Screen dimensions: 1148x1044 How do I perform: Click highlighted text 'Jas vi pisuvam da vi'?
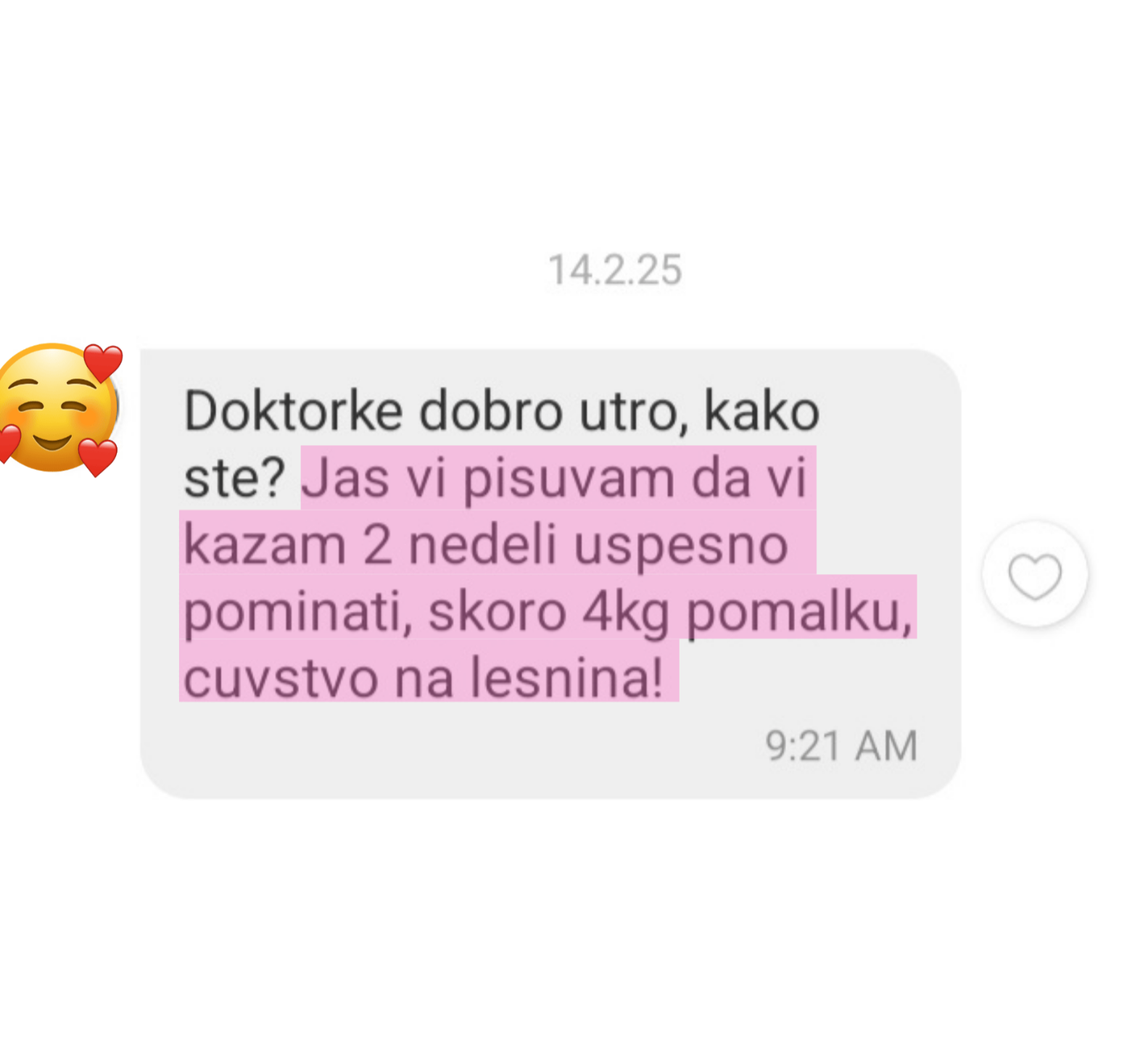click(555, 478)
